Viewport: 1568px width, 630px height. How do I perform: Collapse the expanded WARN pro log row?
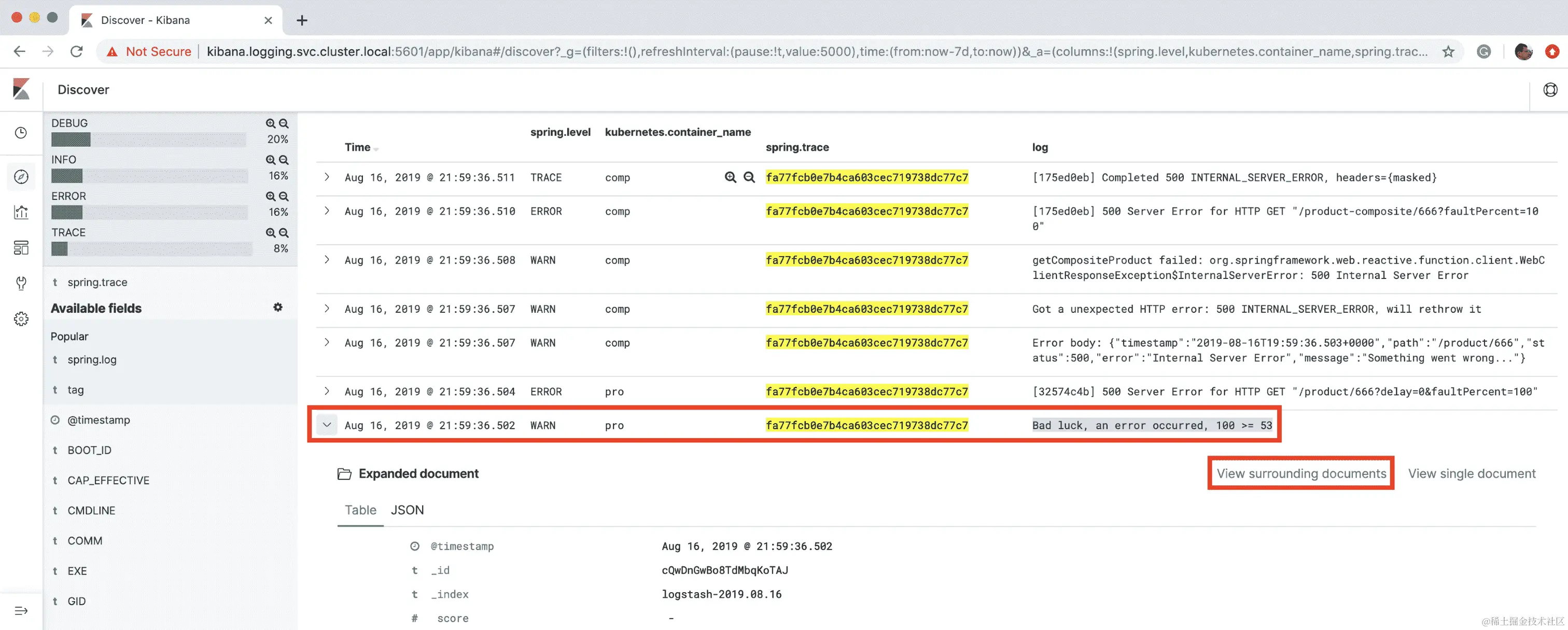pyautogui.click(x=327, y=425)
